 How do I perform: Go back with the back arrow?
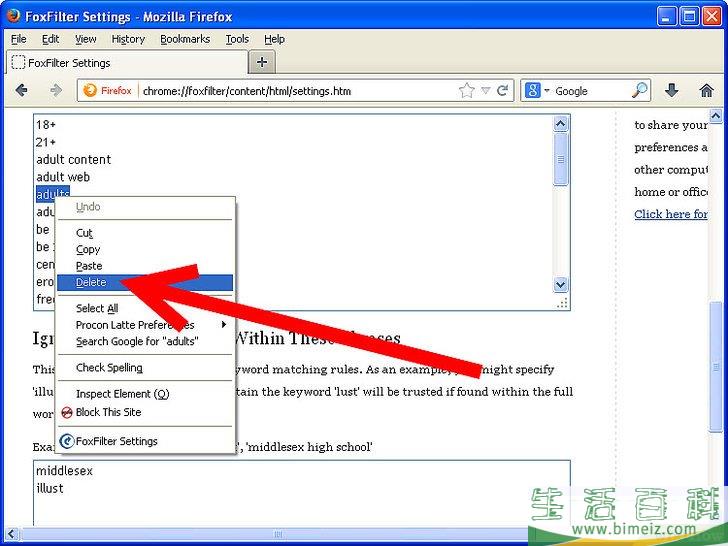21,90
